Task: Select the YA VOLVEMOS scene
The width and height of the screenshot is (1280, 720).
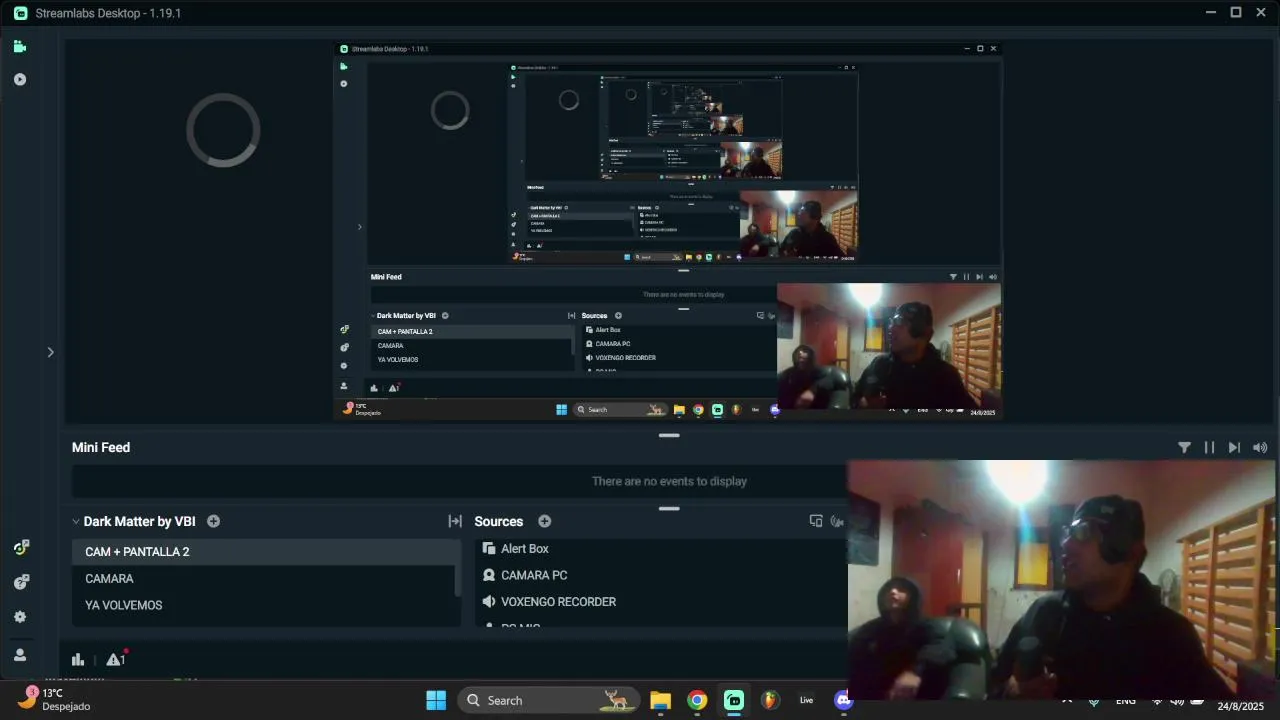Action: pyautogui.click(x=264, y=605)
